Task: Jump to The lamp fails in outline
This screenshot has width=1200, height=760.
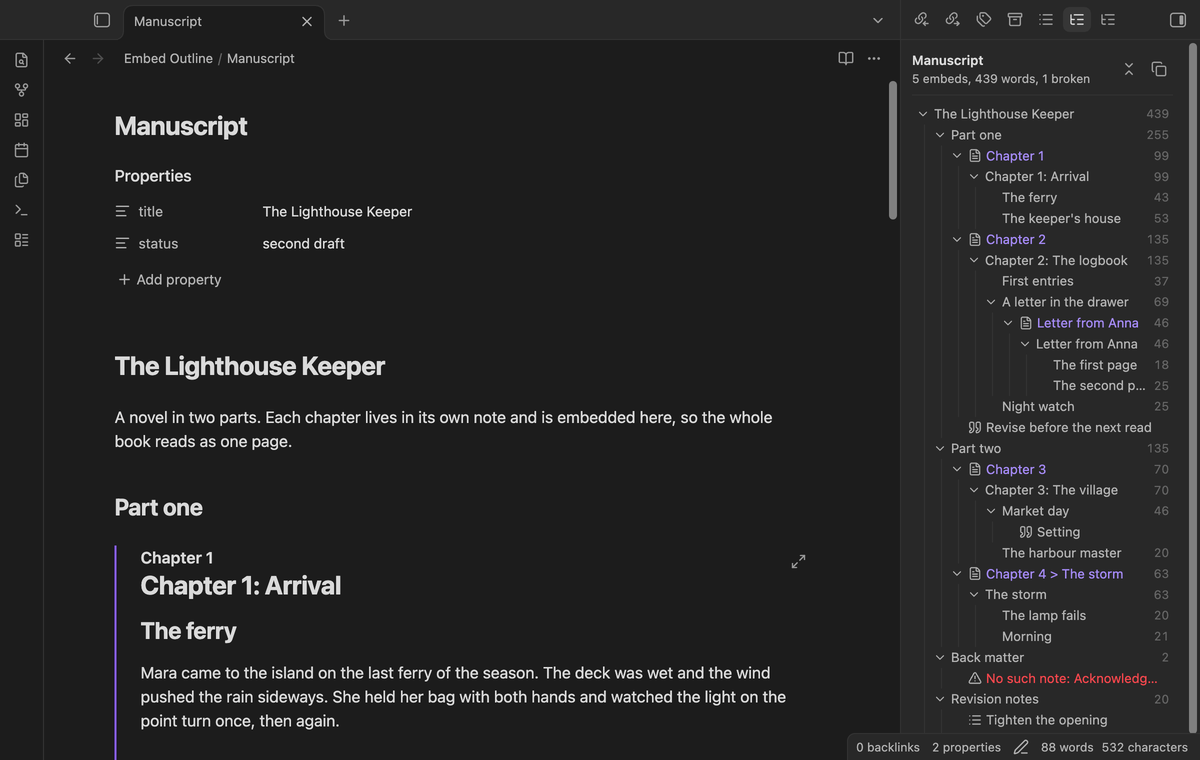Action: click(x=1043, y=616)
